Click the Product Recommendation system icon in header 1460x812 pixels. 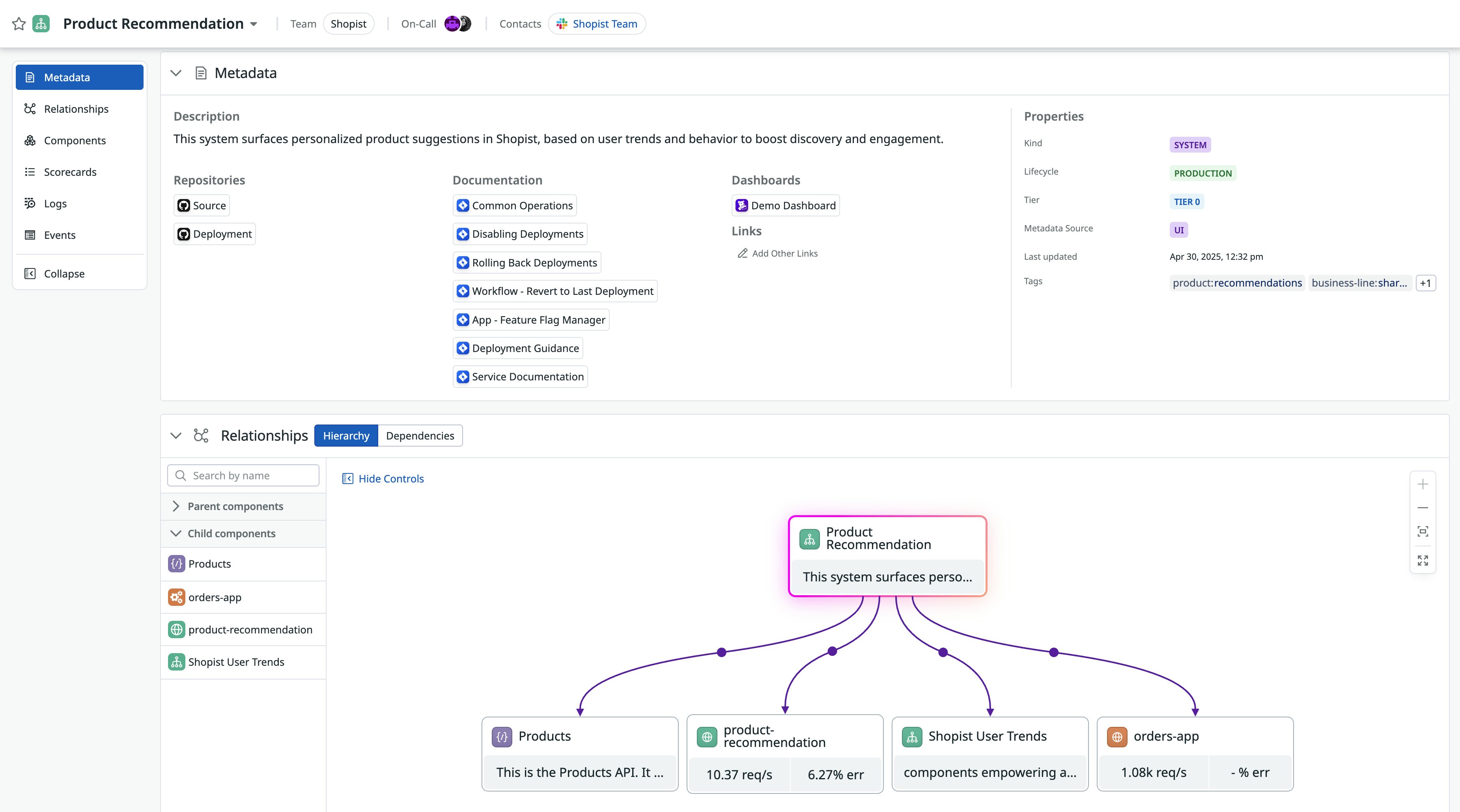click(x=41, y=24)
